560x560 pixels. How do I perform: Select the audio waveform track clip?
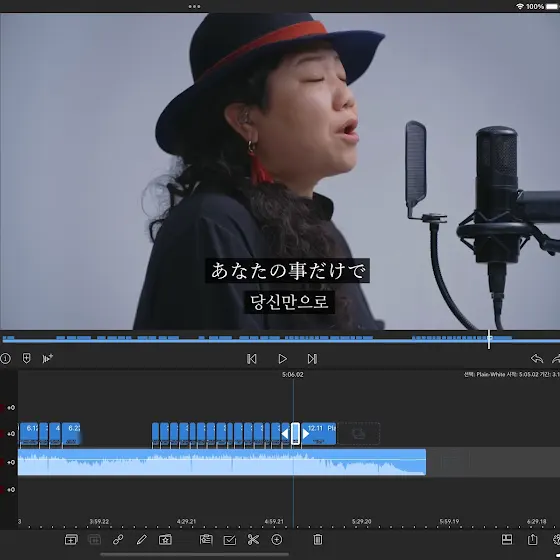click(222, 462)
